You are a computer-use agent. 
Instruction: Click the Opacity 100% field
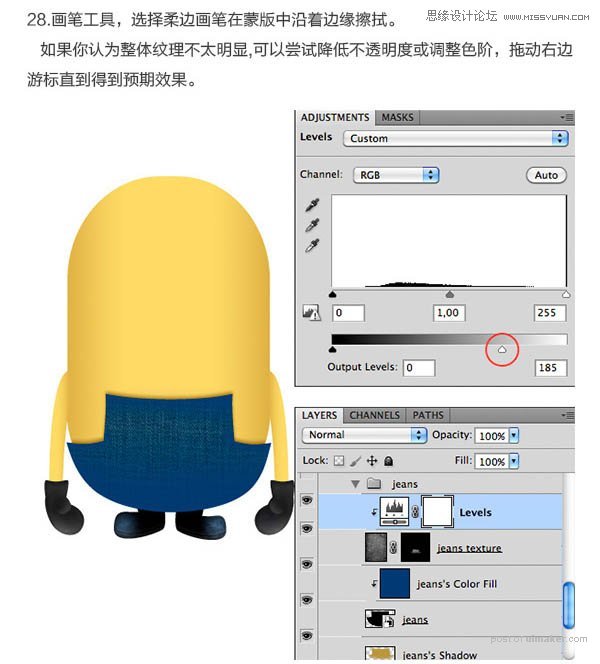pos(492,436)
